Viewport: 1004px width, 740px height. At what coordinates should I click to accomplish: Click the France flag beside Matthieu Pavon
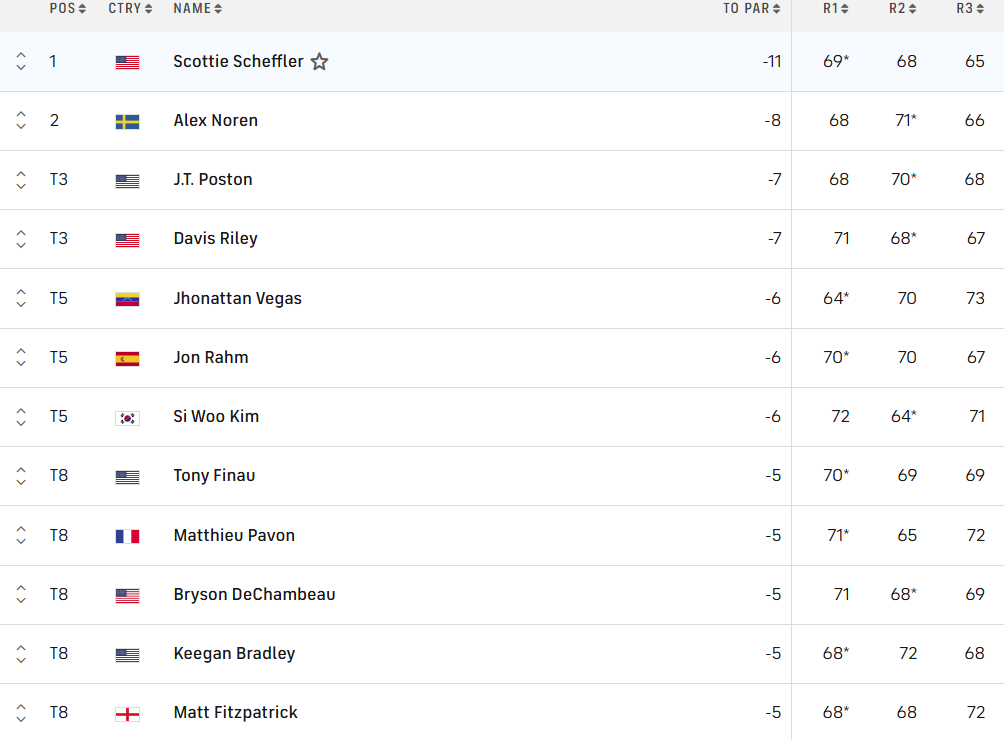click(x=126, y=535)
